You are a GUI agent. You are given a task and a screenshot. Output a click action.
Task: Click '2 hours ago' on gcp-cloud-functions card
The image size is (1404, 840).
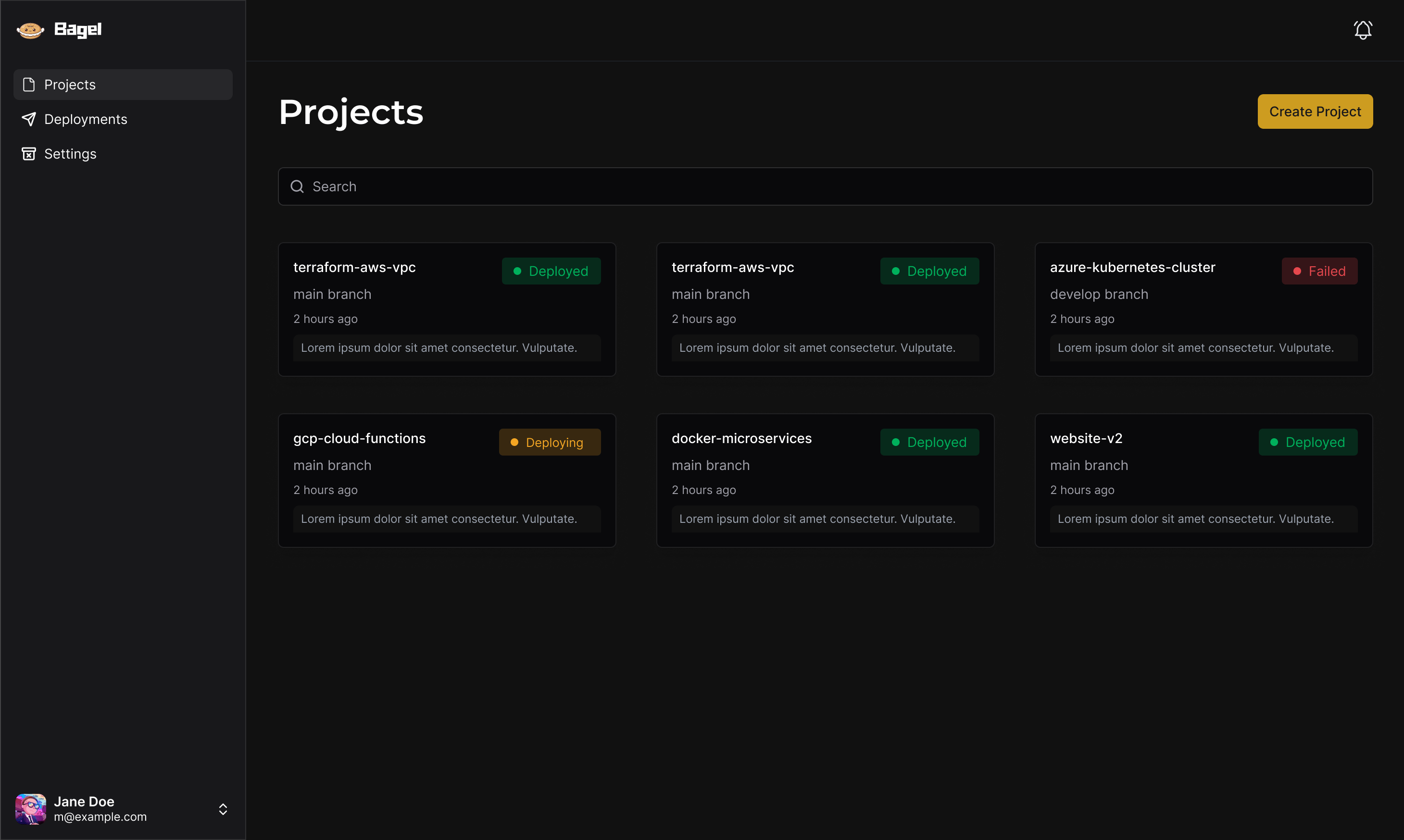tap(325, 490)
